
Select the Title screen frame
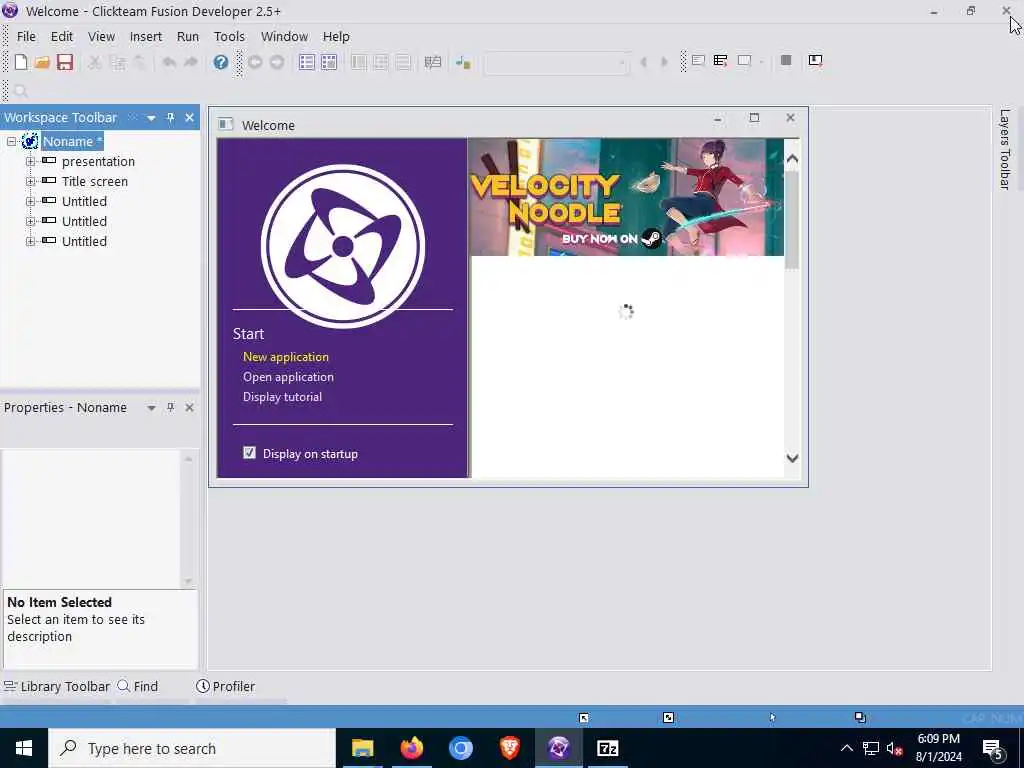(x=95, y=182)
